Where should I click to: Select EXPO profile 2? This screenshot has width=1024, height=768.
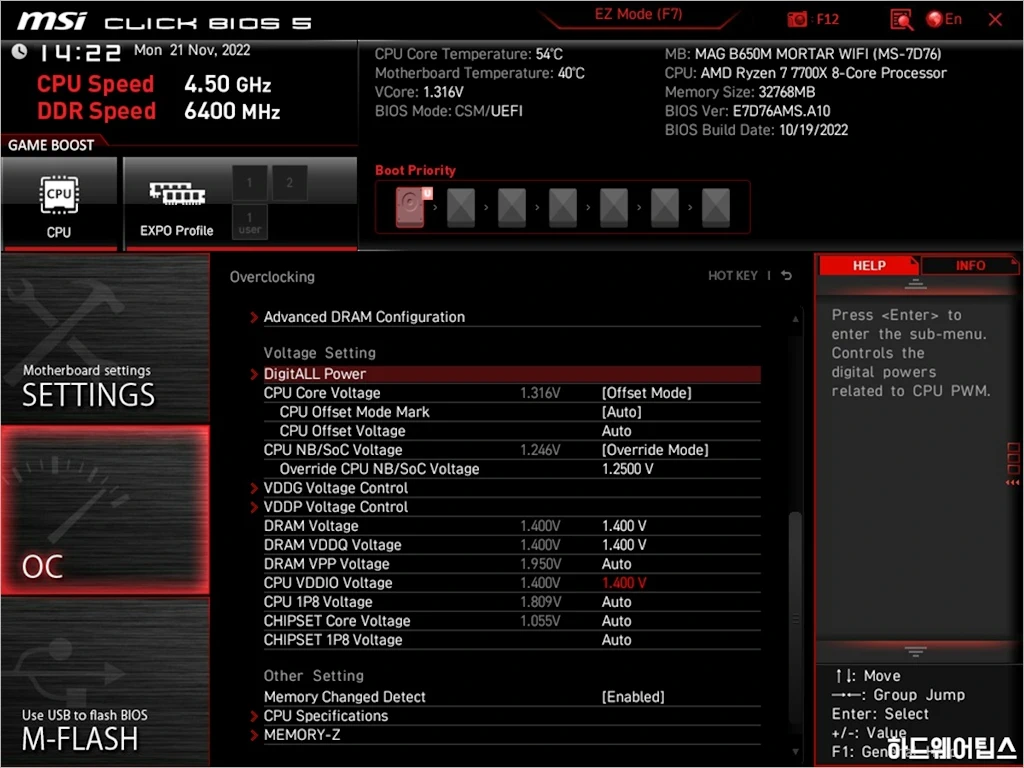click(x=289, y=183)
